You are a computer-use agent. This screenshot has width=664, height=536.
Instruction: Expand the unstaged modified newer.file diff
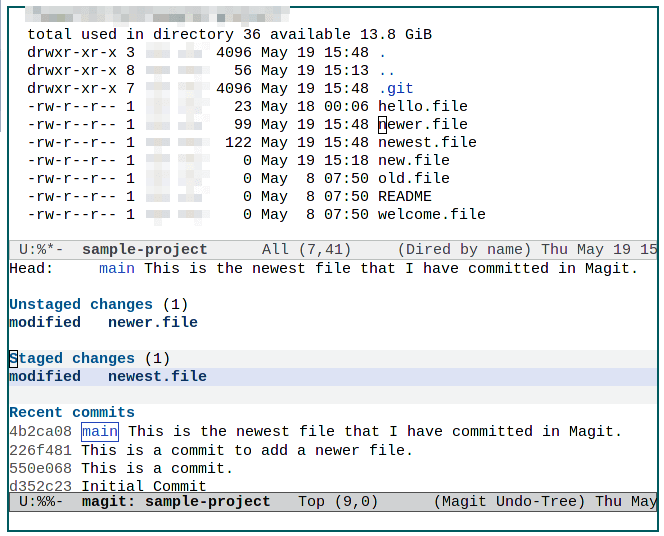coord(152,322)
